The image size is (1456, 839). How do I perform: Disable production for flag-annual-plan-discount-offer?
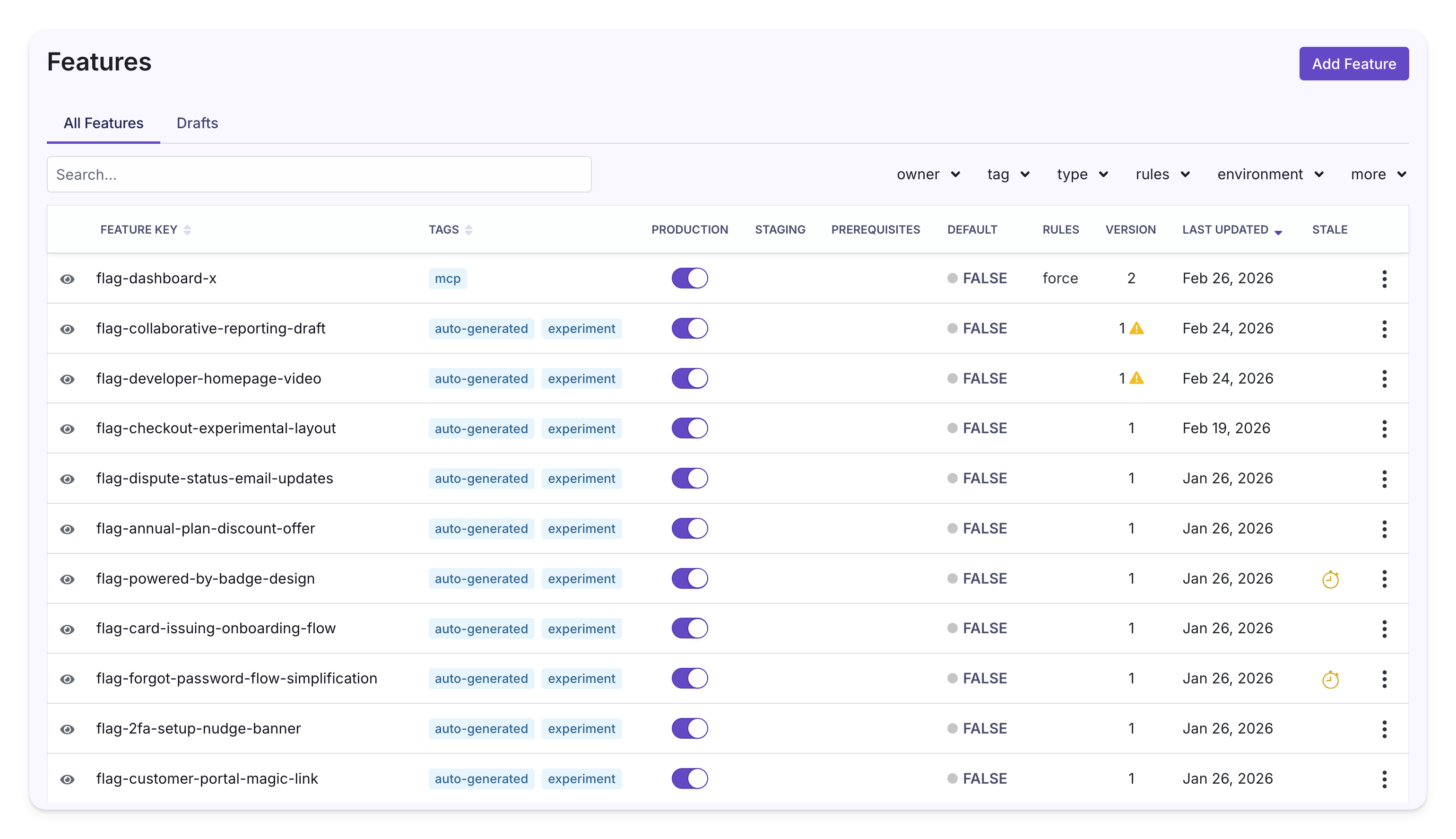[689, 528]
